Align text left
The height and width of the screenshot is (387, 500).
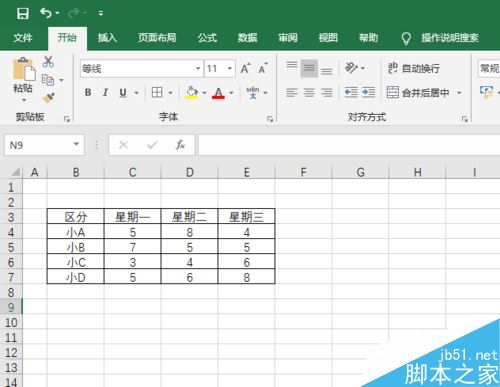[x=292, y=92]
